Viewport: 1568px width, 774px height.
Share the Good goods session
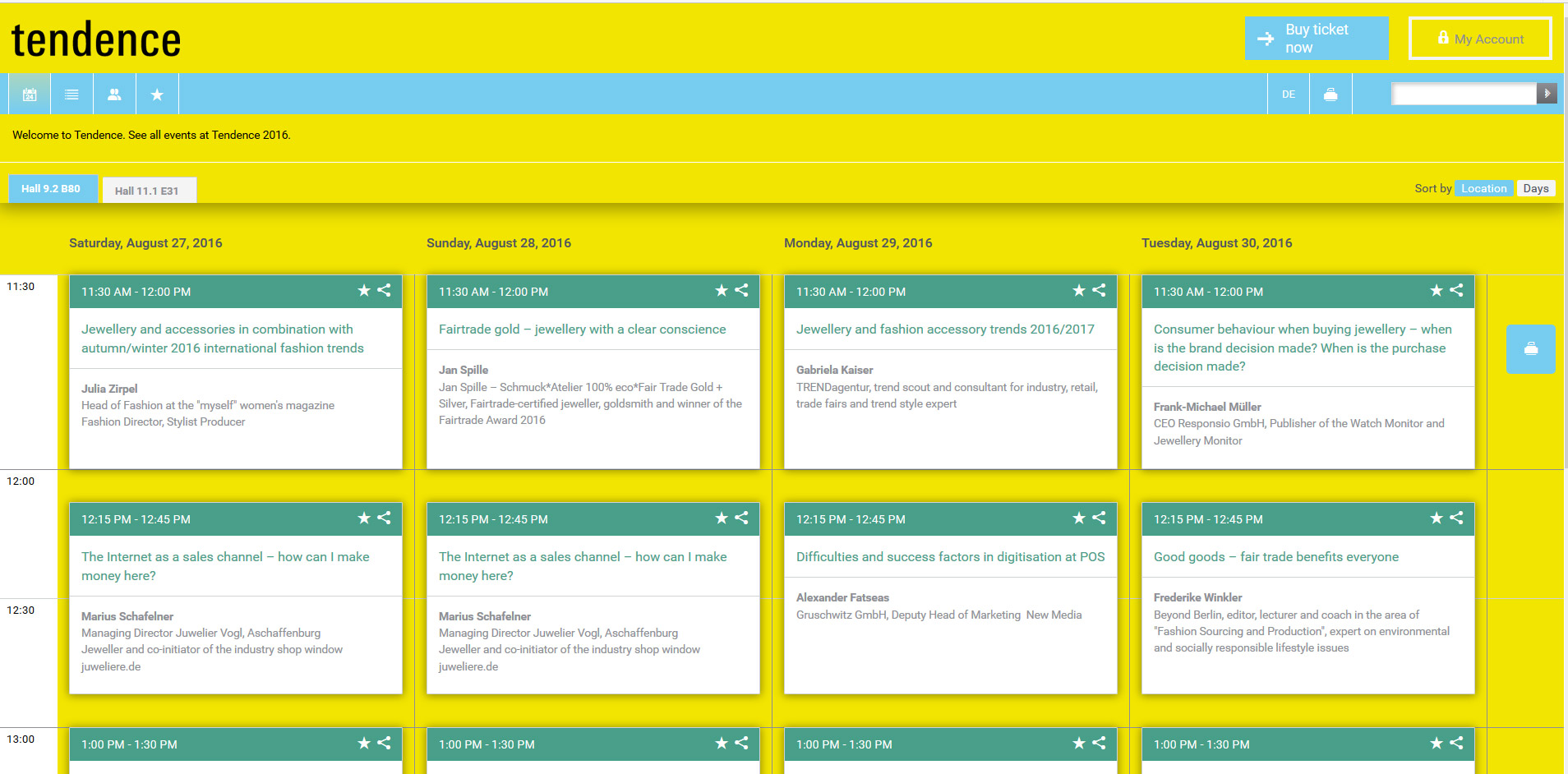tap(1456, 518)
